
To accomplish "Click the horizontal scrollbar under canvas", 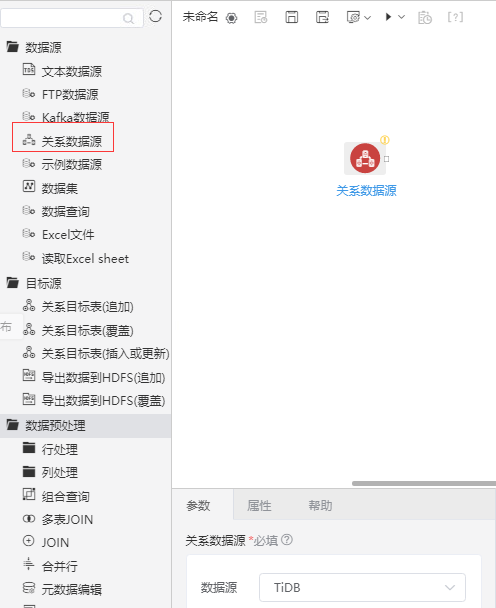I will pos(424,484).
